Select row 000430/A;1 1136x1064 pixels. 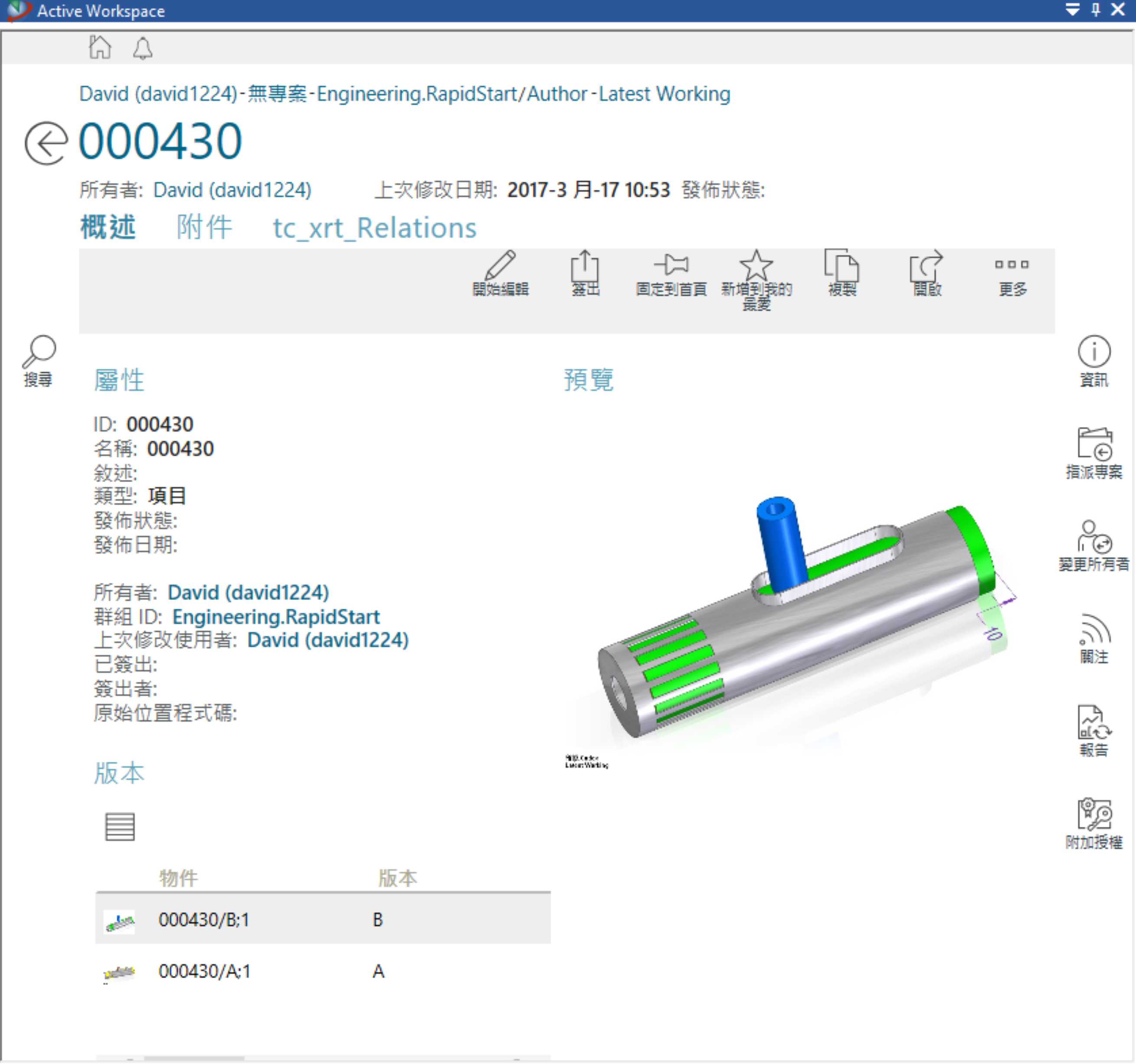point(323,972)
